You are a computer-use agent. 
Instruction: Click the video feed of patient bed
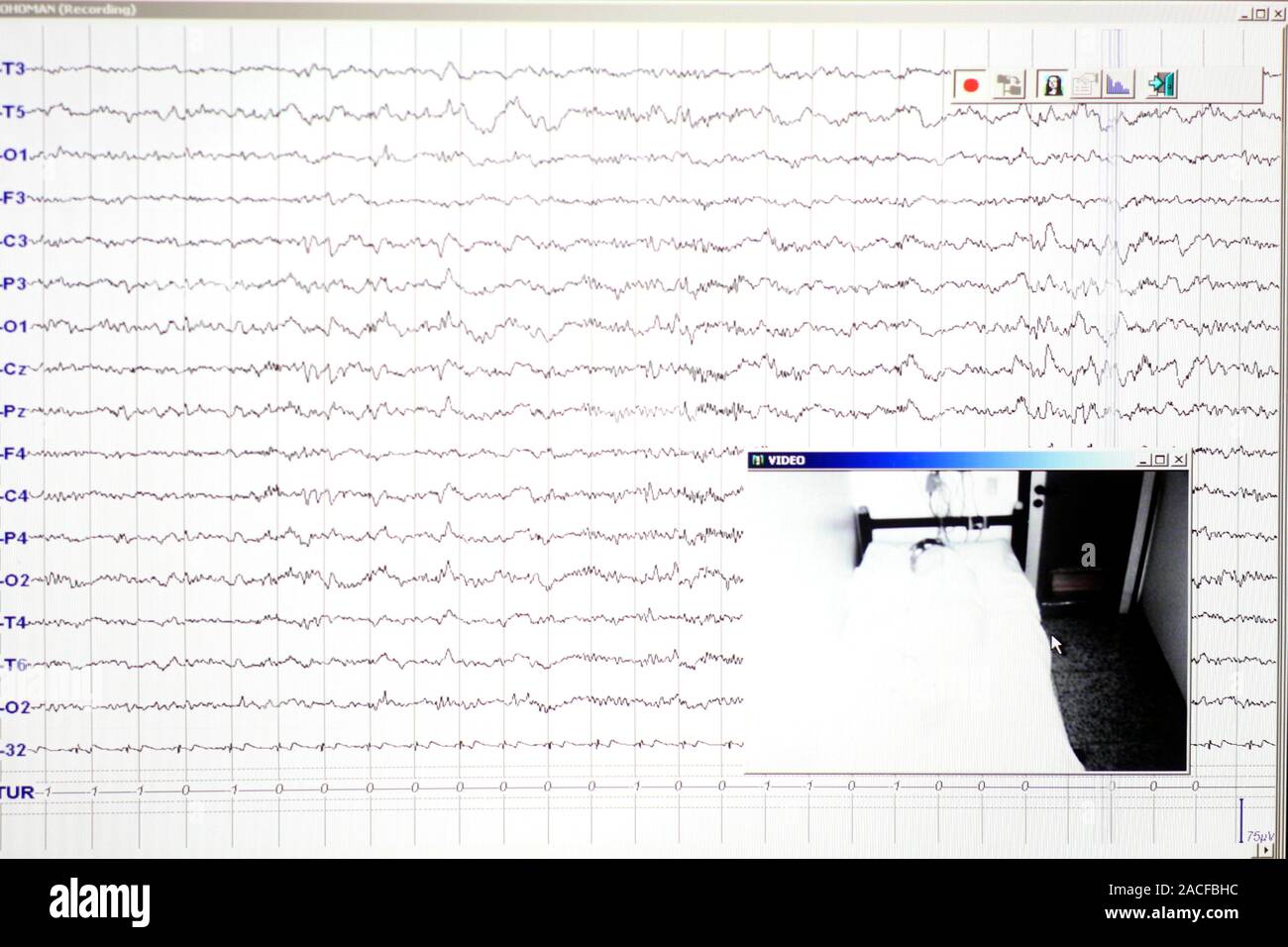[x=967, y=620]
